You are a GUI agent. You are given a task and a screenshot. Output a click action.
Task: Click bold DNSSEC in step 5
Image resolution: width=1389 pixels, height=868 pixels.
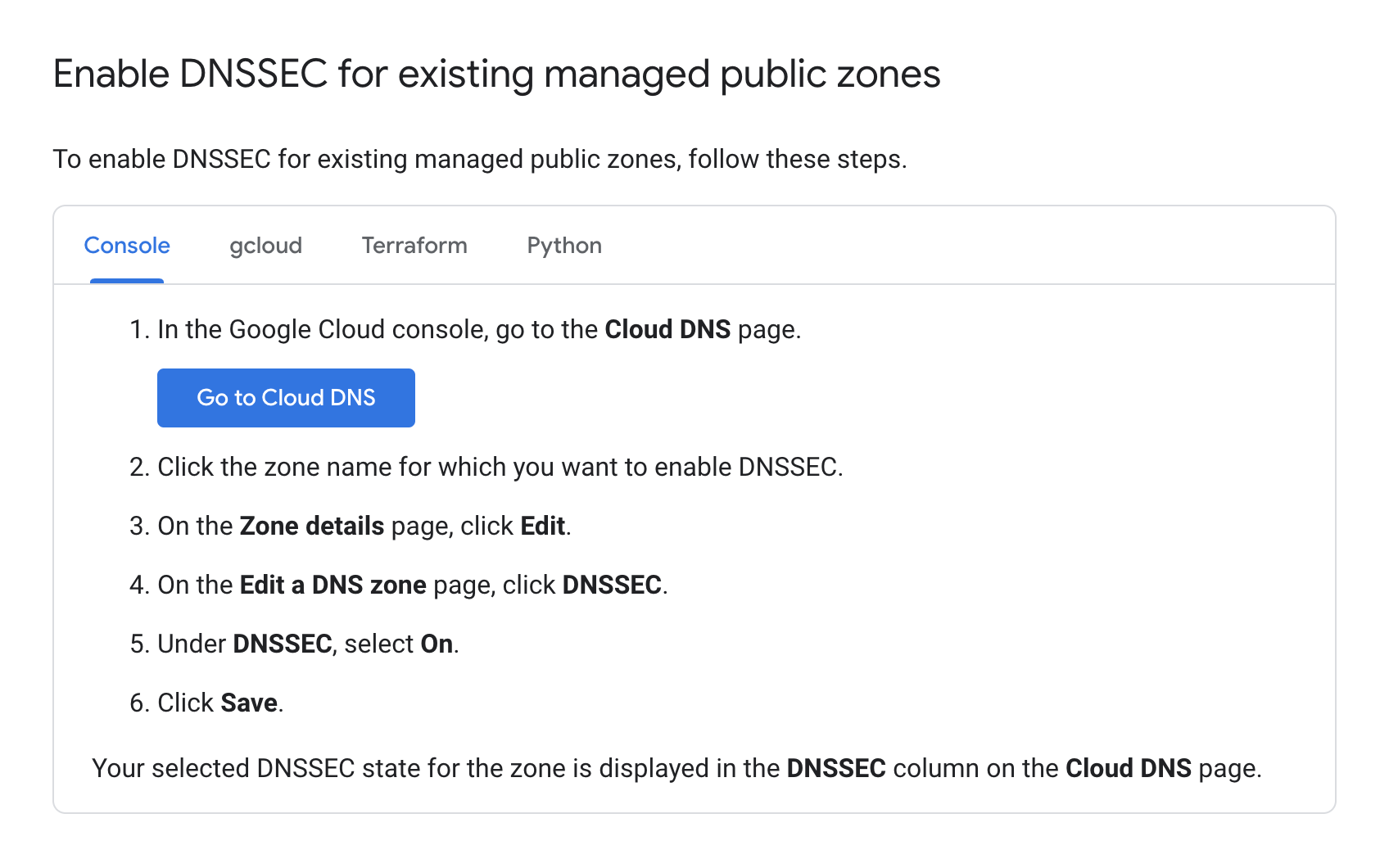[282, 644]
